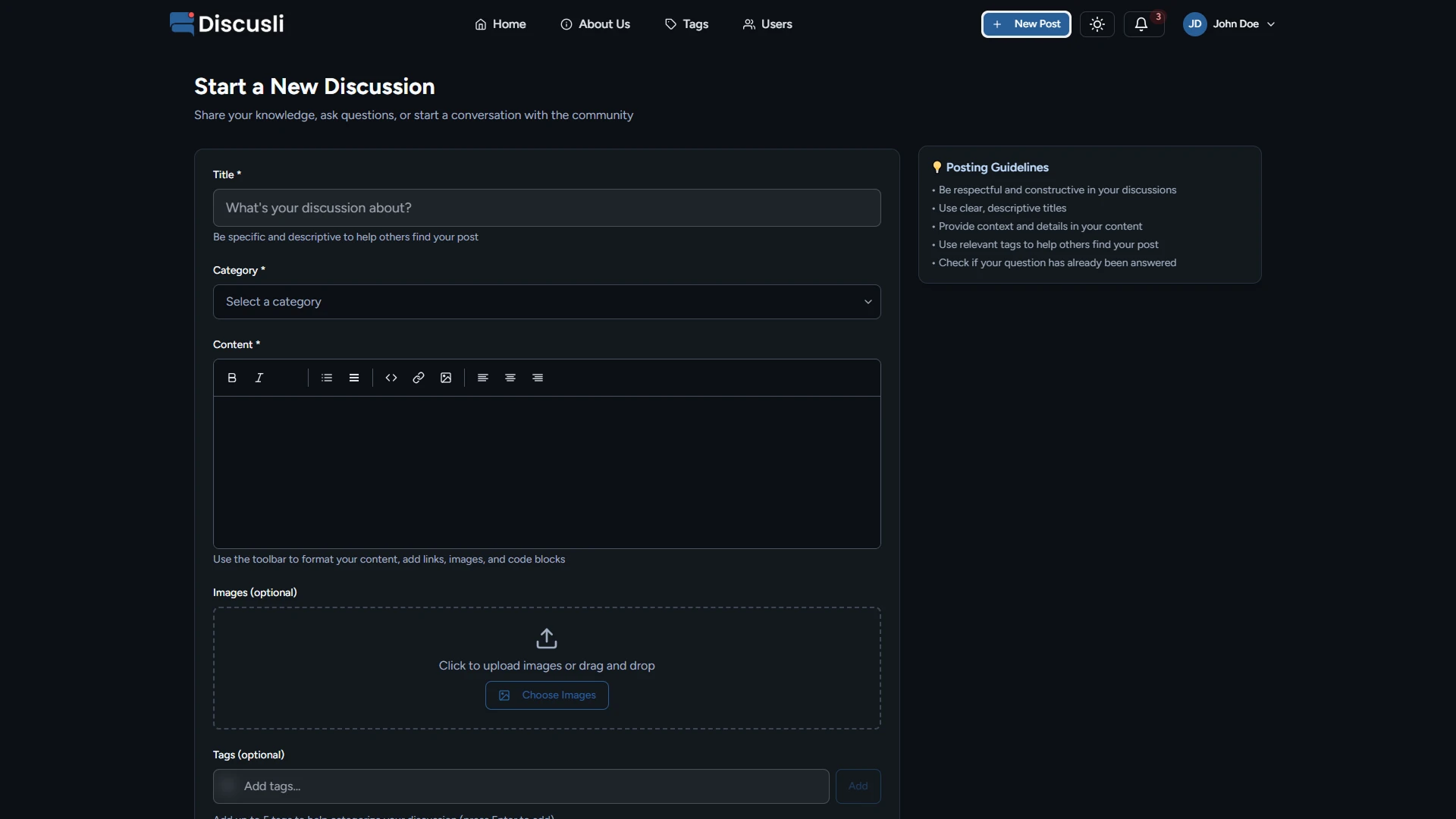Screen dimensions: 1456x819
Task: Insert a code block
Action: coord(391,378)
